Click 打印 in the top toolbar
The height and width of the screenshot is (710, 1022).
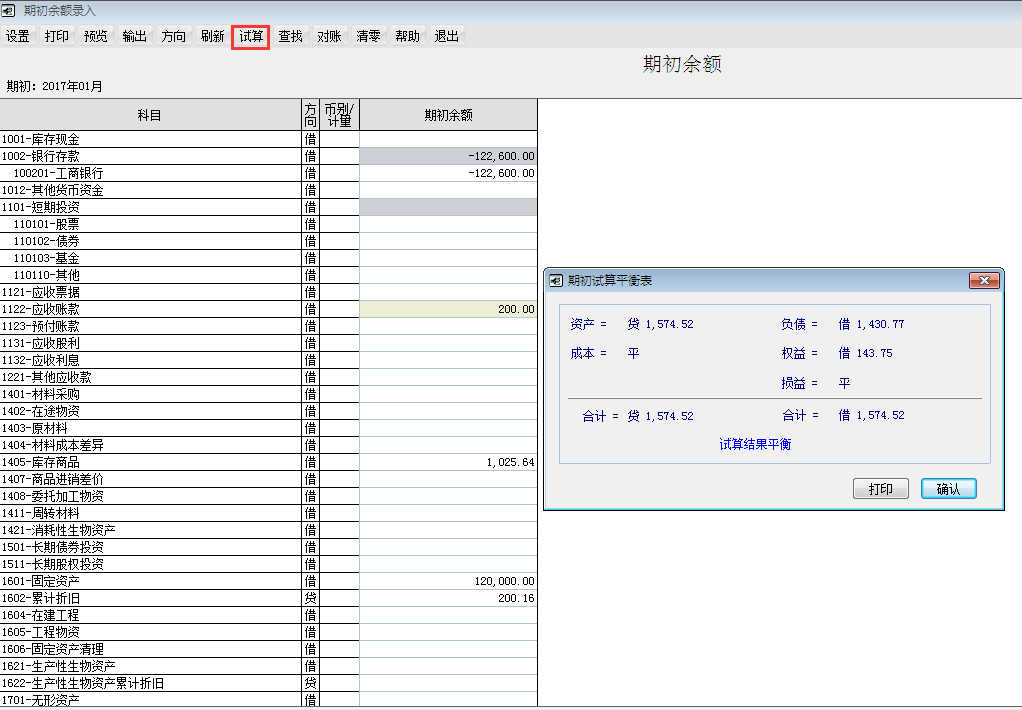coord(57,37)
